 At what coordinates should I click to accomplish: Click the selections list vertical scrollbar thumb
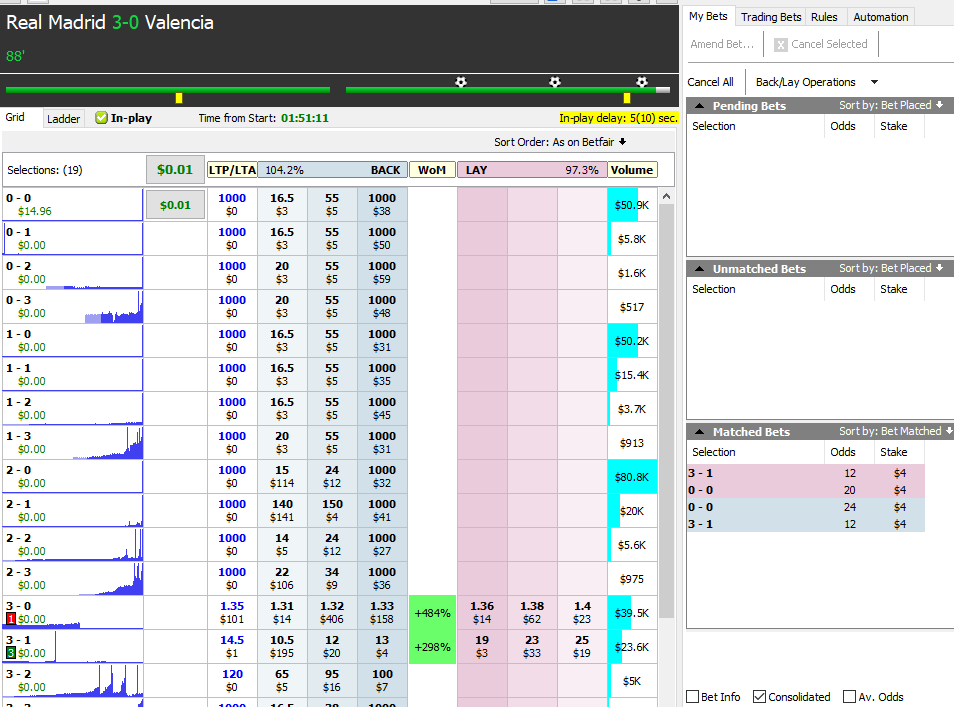pyautogui.click(x=666, y=411)
